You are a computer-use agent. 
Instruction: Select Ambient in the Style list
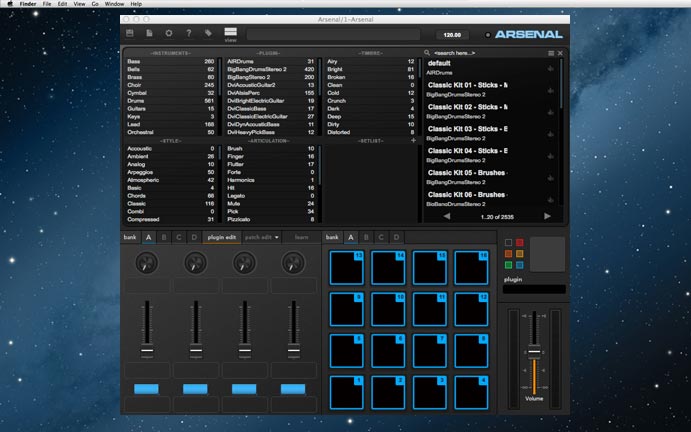[x=171, y=156]
